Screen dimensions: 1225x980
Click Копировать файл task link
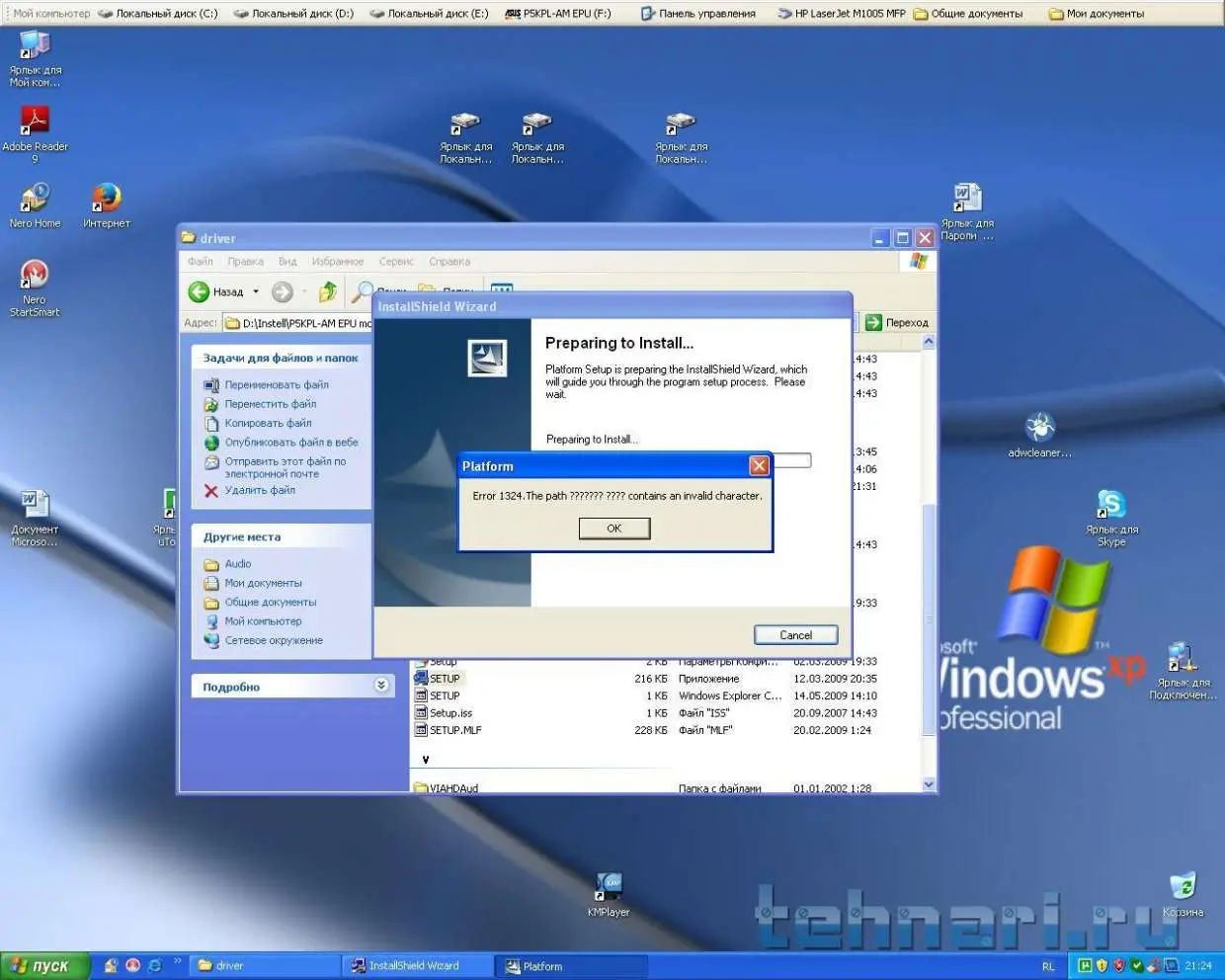point(268,423)
